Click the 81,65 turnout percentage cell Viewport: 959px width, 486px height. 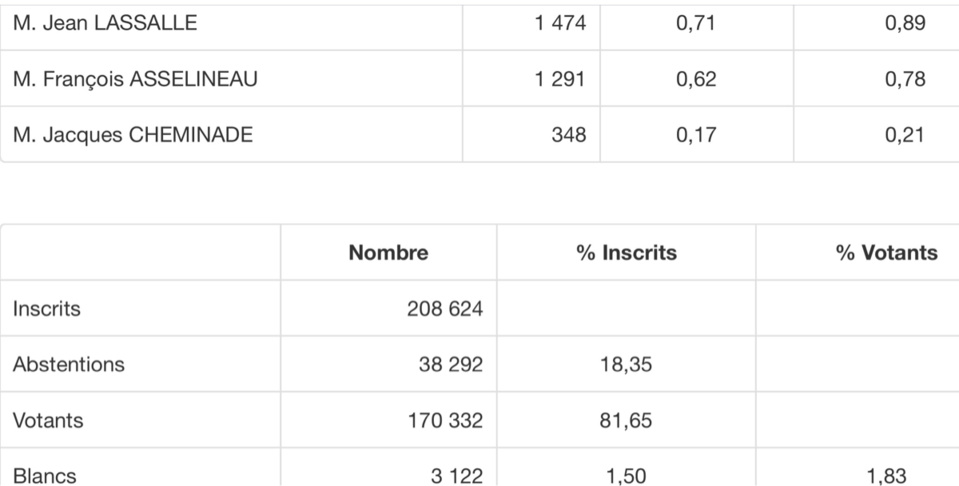[x=626, y=421]
